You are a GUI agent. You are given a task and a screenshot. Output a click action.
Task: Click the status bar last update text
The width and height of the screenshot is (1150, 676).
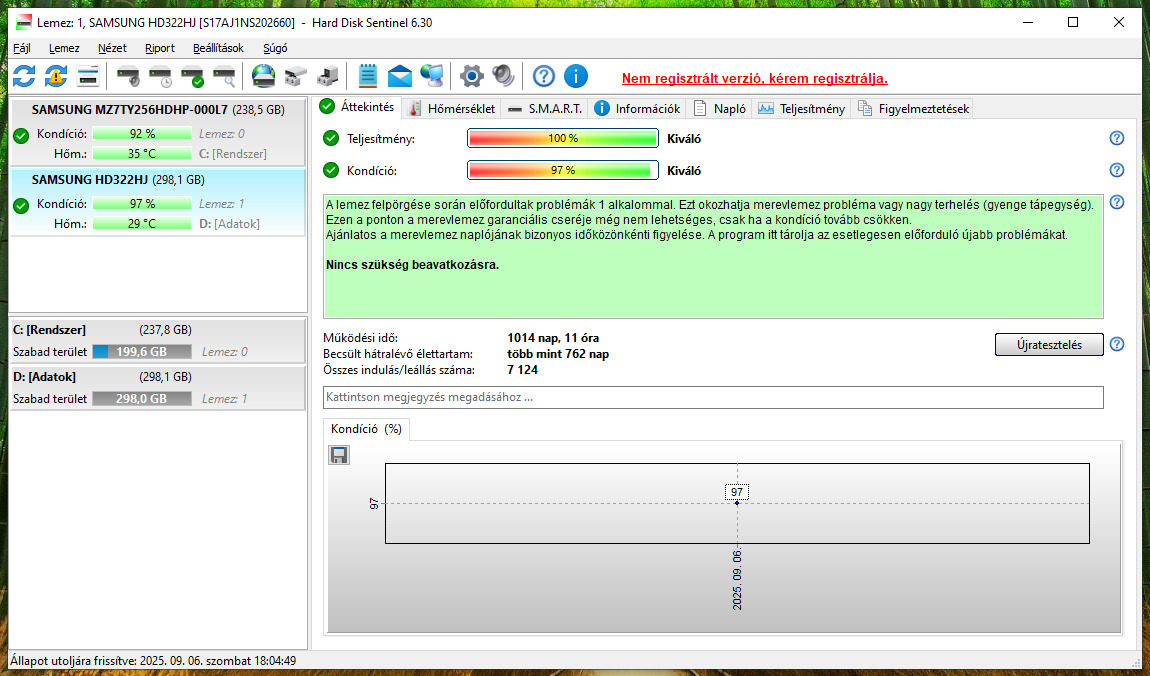(x=153, y=661)
